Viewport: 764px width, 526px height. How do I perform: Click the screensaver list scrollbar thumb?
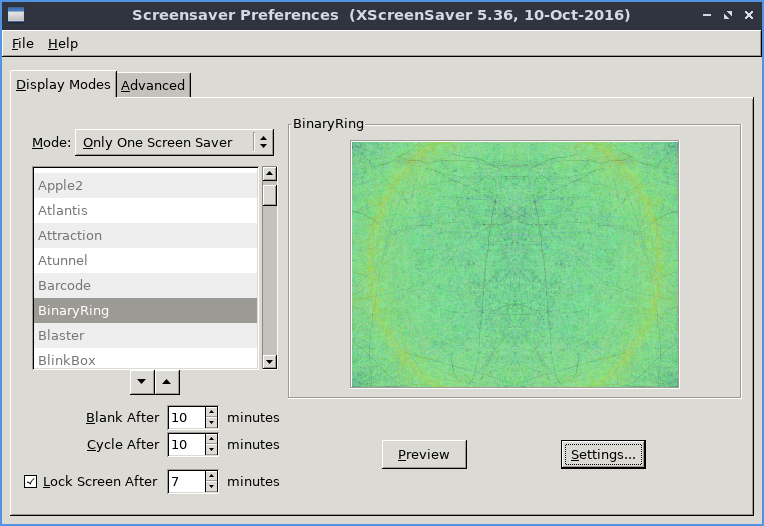[269, 195]
